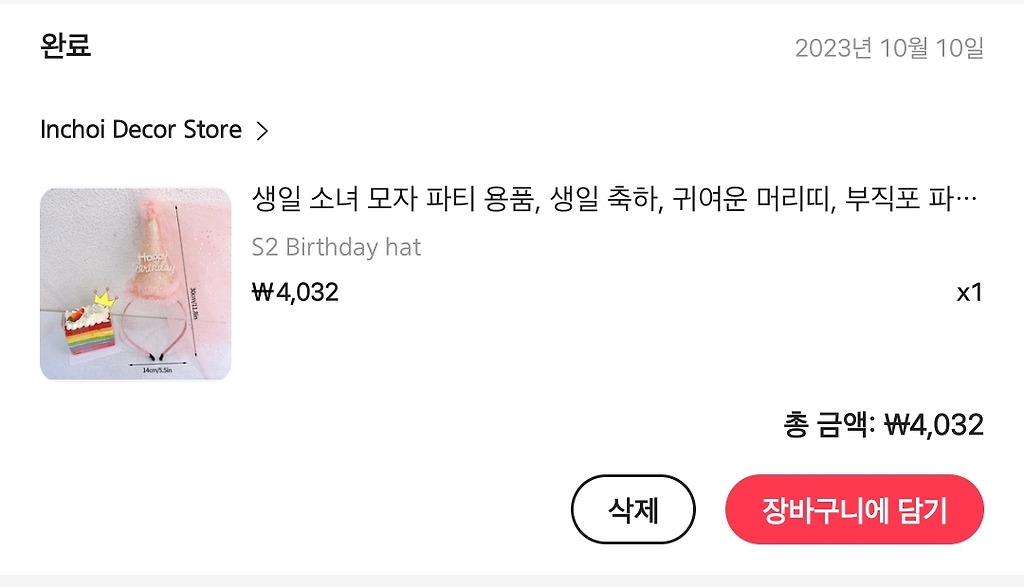Click the 총 금액 total amount label
This screenshot has width=1024, height=587.
(x=829, y=425)
